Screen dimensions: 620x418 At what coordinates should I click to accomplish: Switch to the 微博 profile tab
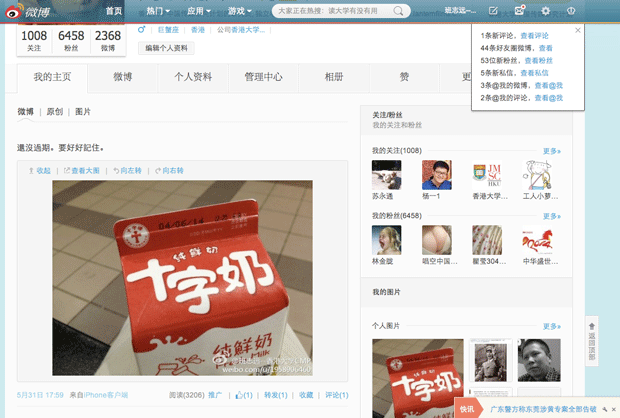point(123,77)
